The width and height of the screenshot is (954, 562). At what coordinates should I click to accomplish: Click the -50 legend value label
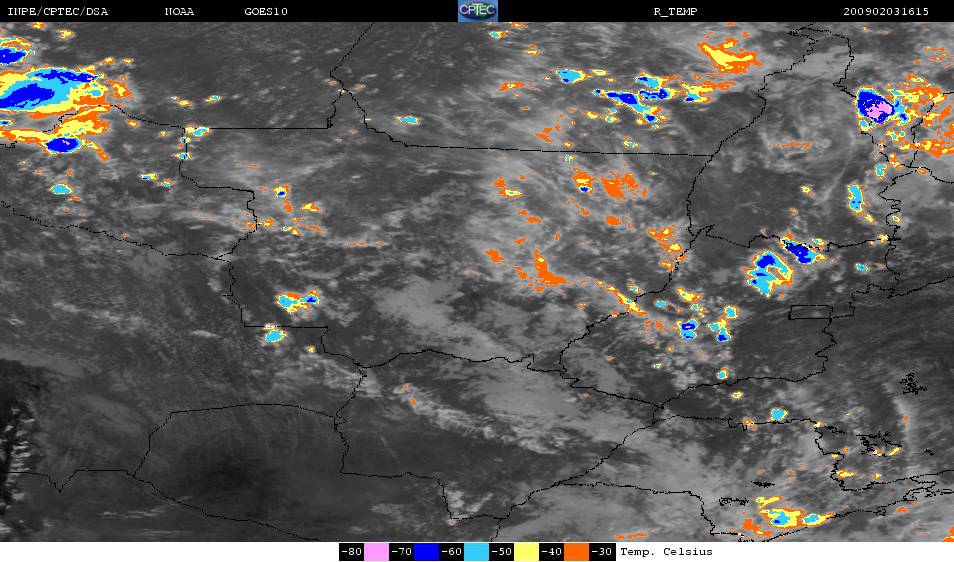pos(501,552)
